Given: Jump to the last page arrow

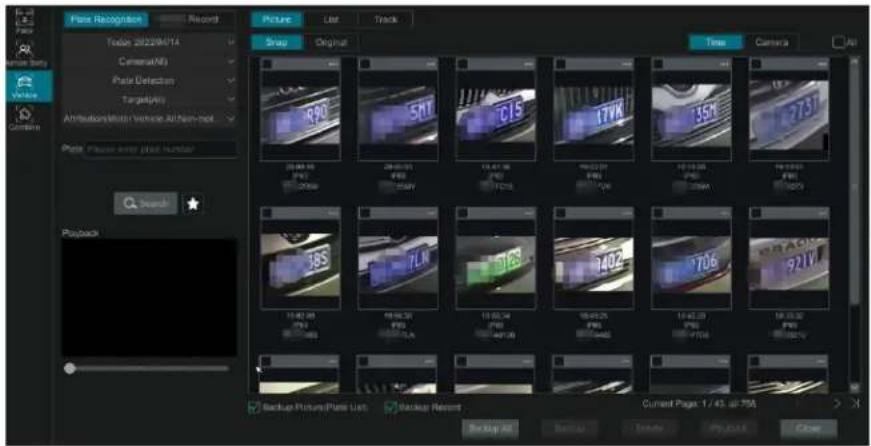Looking at the screenshot, I should point(854,404).
